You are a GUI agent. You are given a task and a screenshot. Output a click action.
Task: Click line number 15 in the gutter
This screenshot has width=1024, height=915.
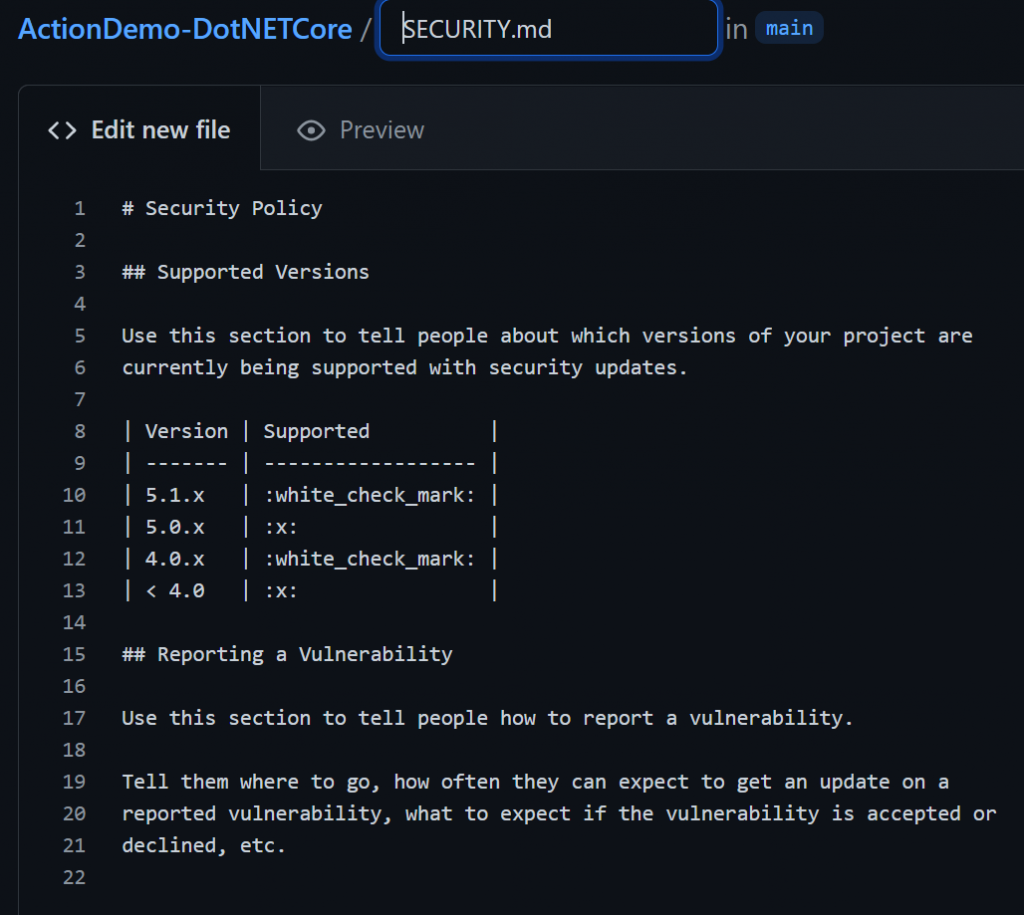(74, 654)
